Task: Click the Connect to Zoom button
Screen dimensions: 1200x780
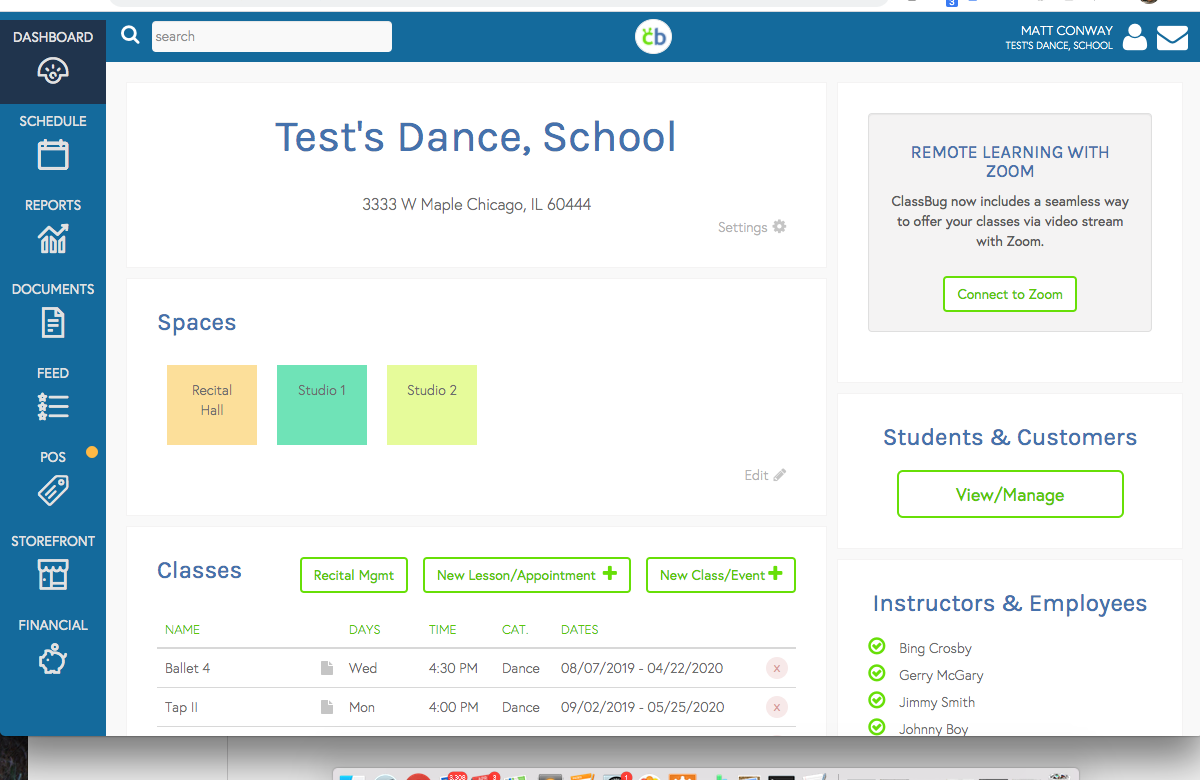Action: (x=1009, y=294)
